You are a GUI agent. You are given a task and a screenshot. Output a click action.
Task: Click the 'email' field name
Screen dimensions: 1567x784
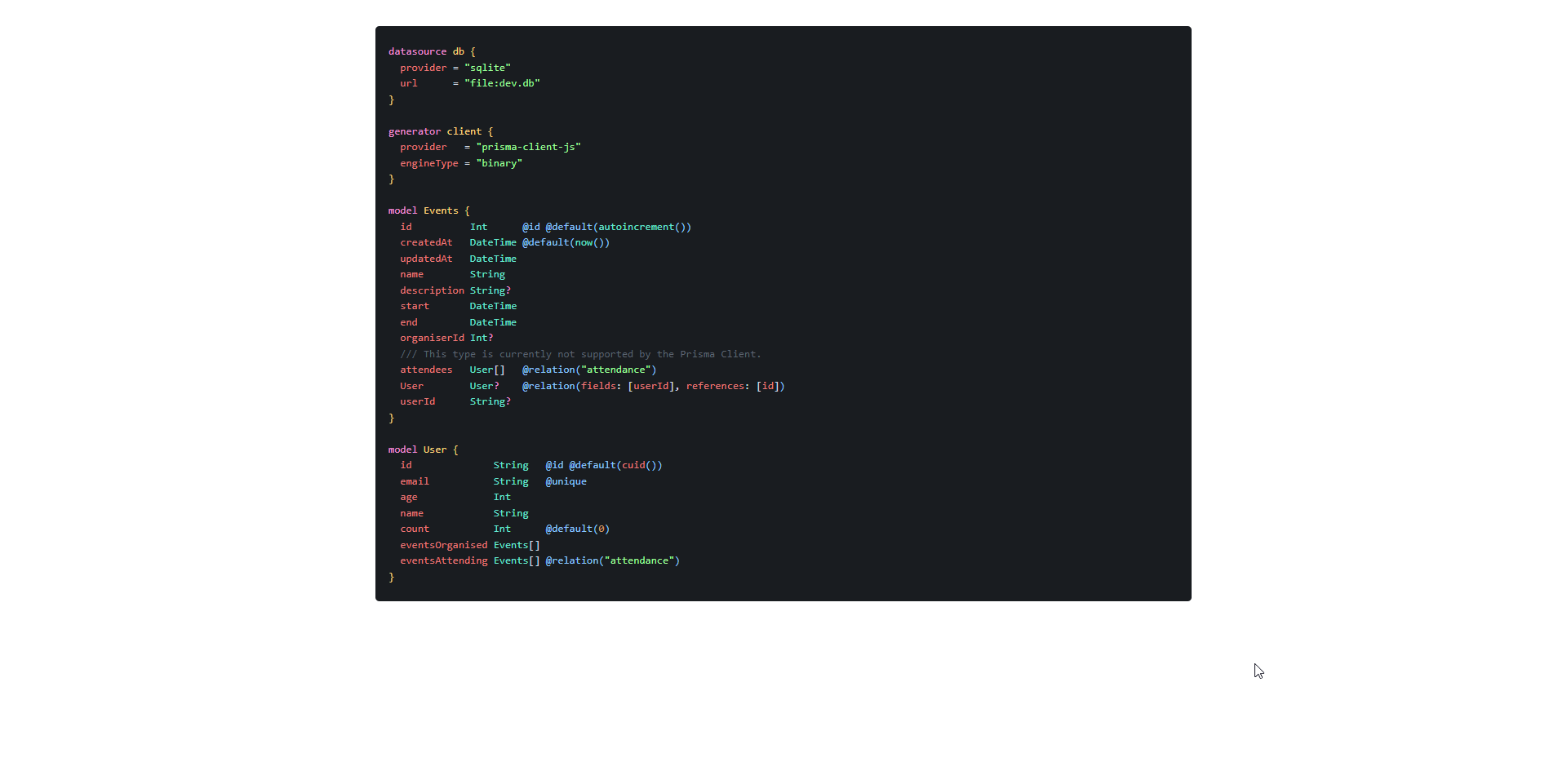pos(415,481)
